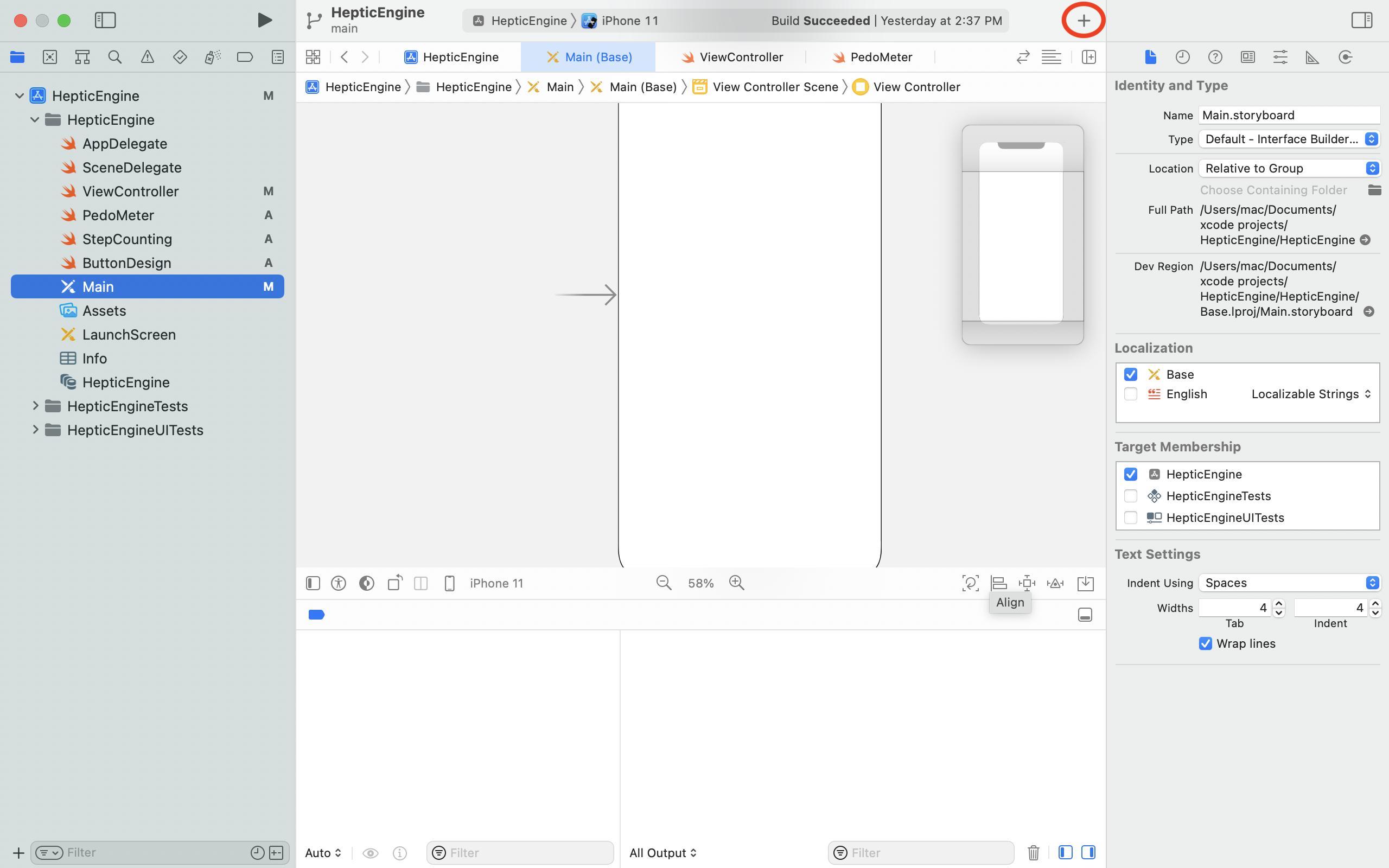1389x868 pixels.
Task: Select StepCounting file in navigator
Action: [148, 239]
